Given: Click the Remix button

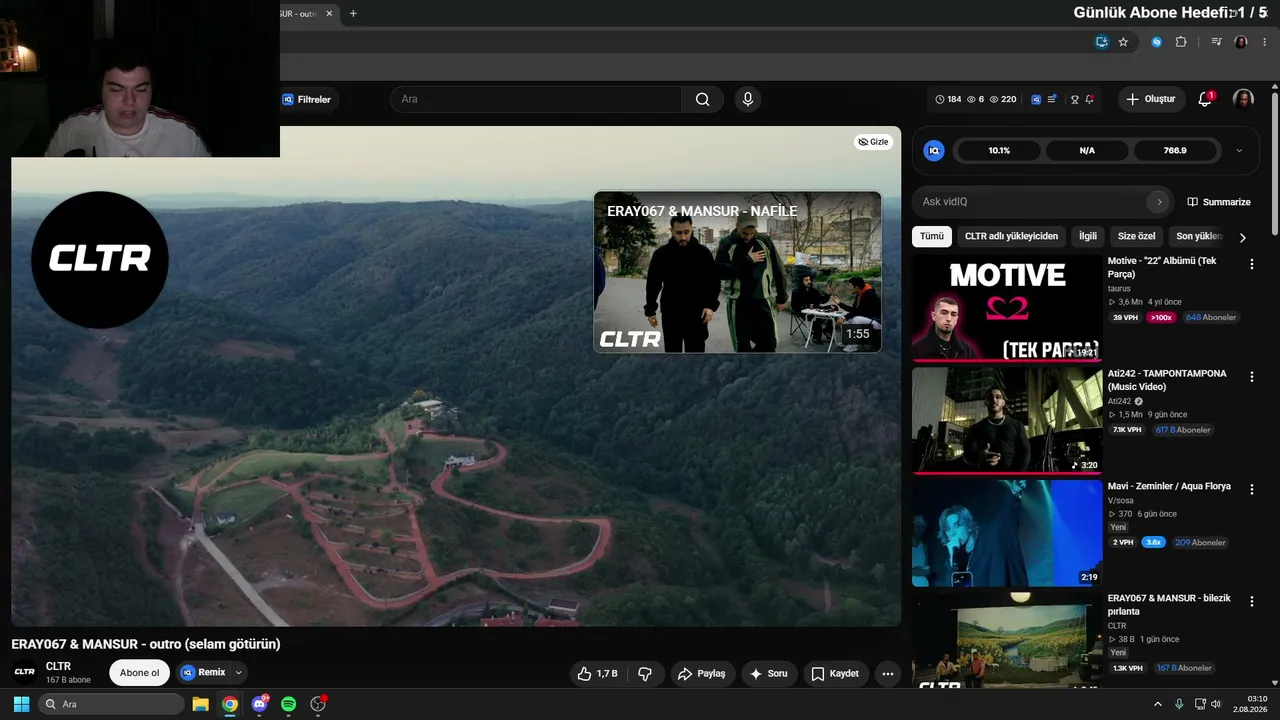Looking at the screenshot, I should (x=204, y=673).
